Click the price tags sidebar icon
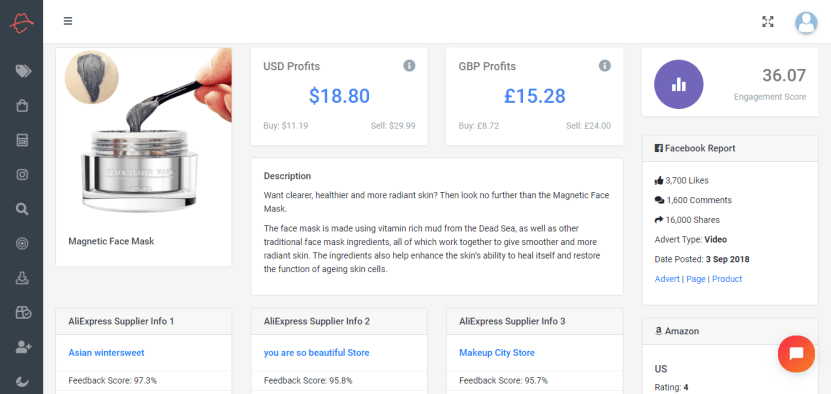 pyautogui.click(x=23, y=71)
